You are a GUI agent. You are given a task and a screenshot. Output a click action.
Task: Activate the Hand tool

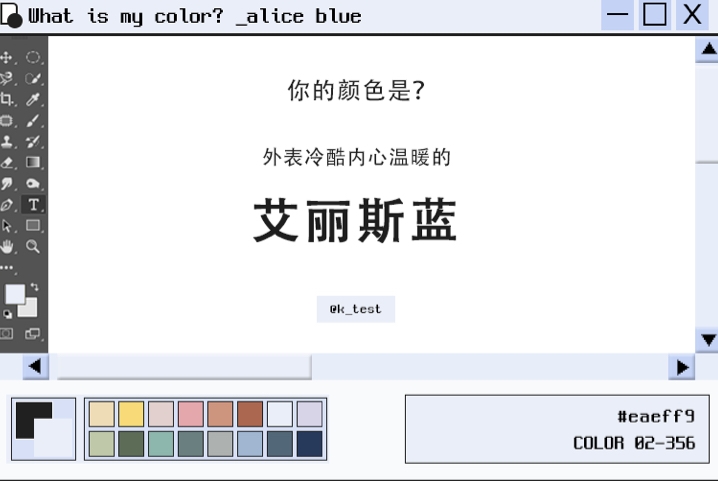pos(8,246)
